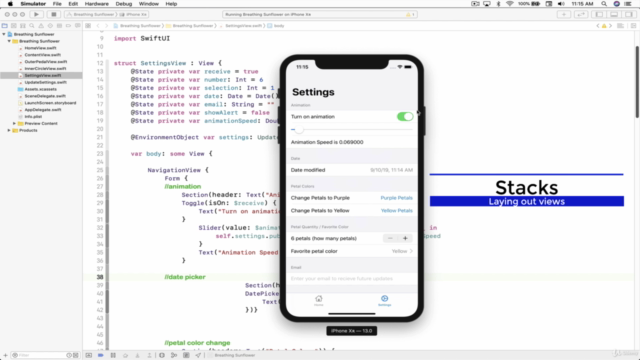The width and height of the screenshot is (640, 360).
Task: Open the debug view hierarchy icon
Action: (162, 355)
